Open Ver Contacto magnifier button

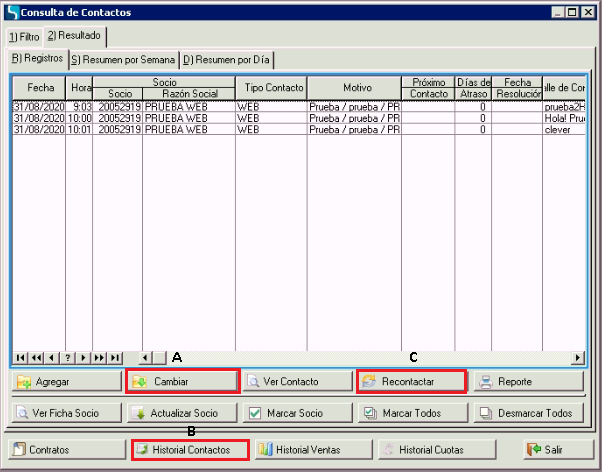pyautogui.click(x=297, y=382)
